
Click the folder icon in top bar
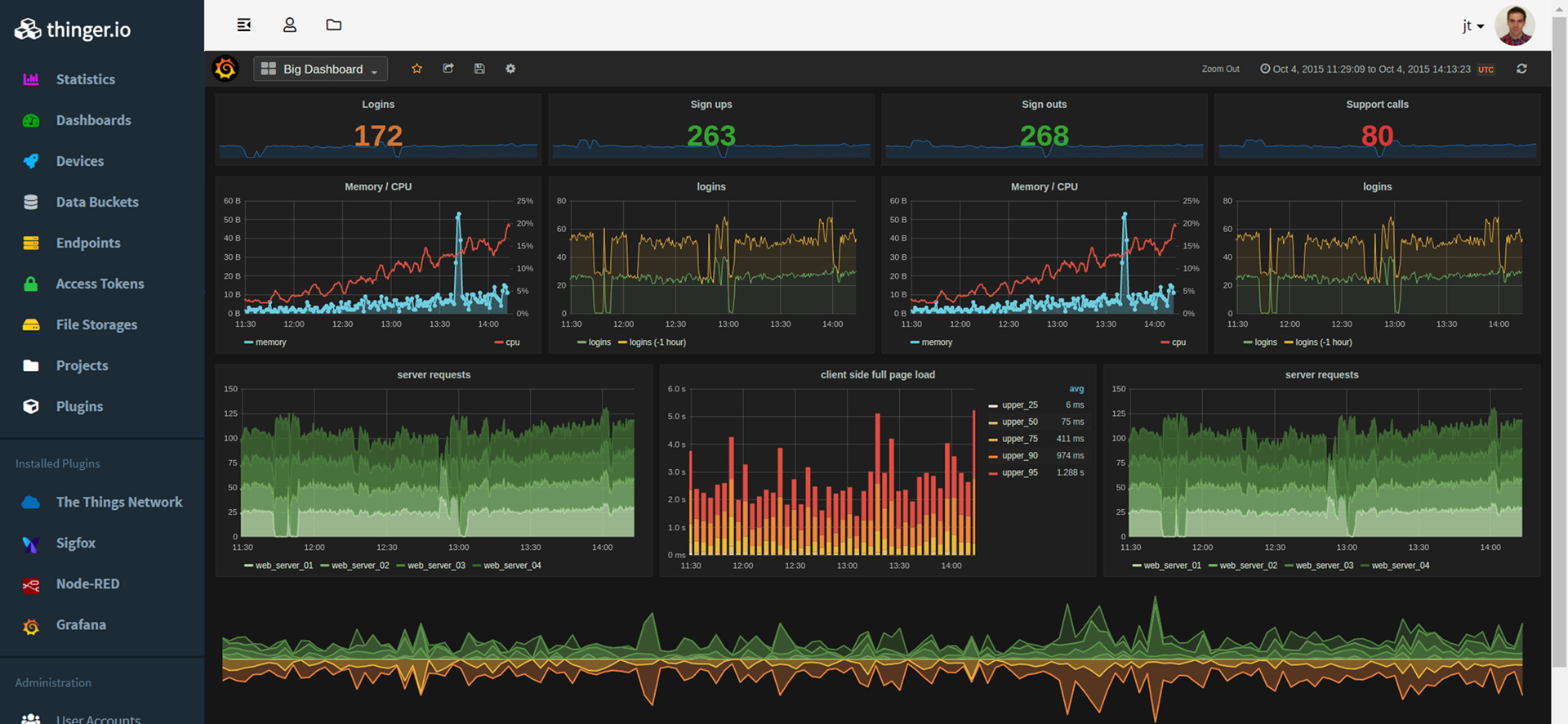coord(333,25)
